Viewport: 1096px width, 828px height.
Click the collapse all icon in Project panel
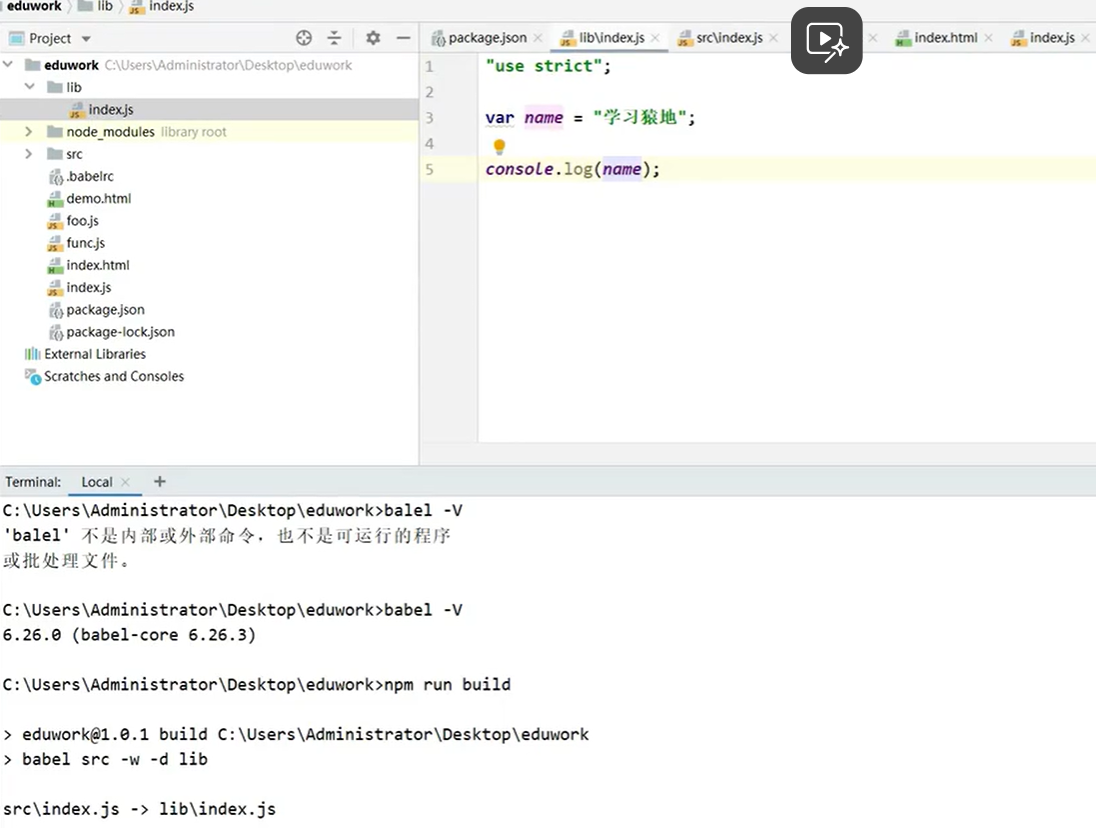point(334,38)
